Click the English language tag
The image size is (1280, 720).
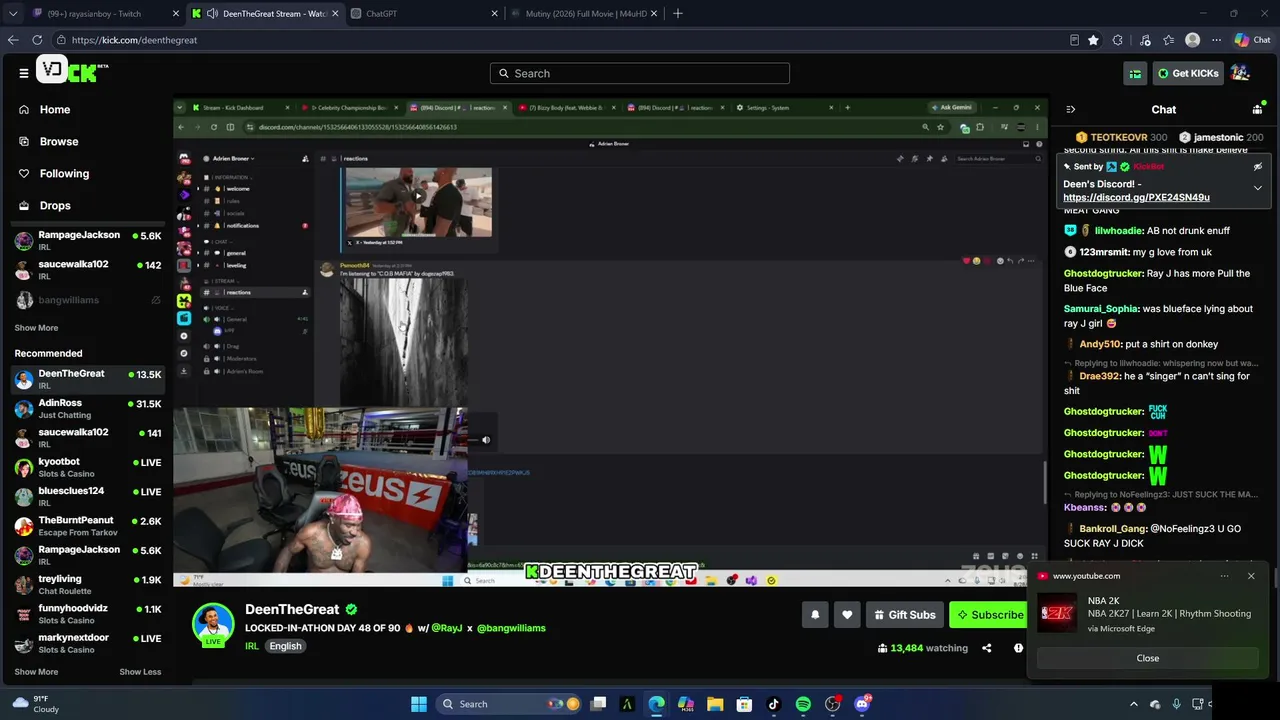coord(285,646)
